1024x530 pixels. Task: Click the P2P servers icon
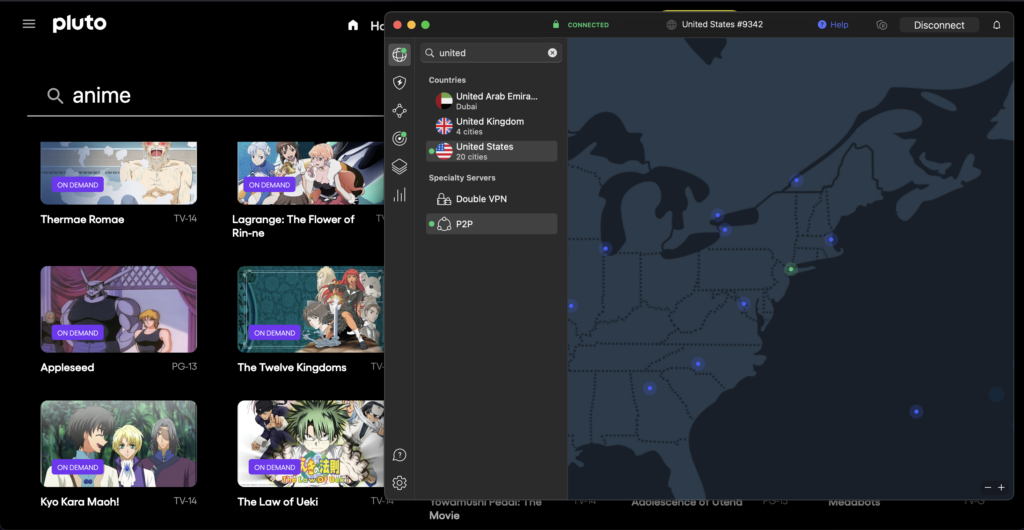point(444,224)
